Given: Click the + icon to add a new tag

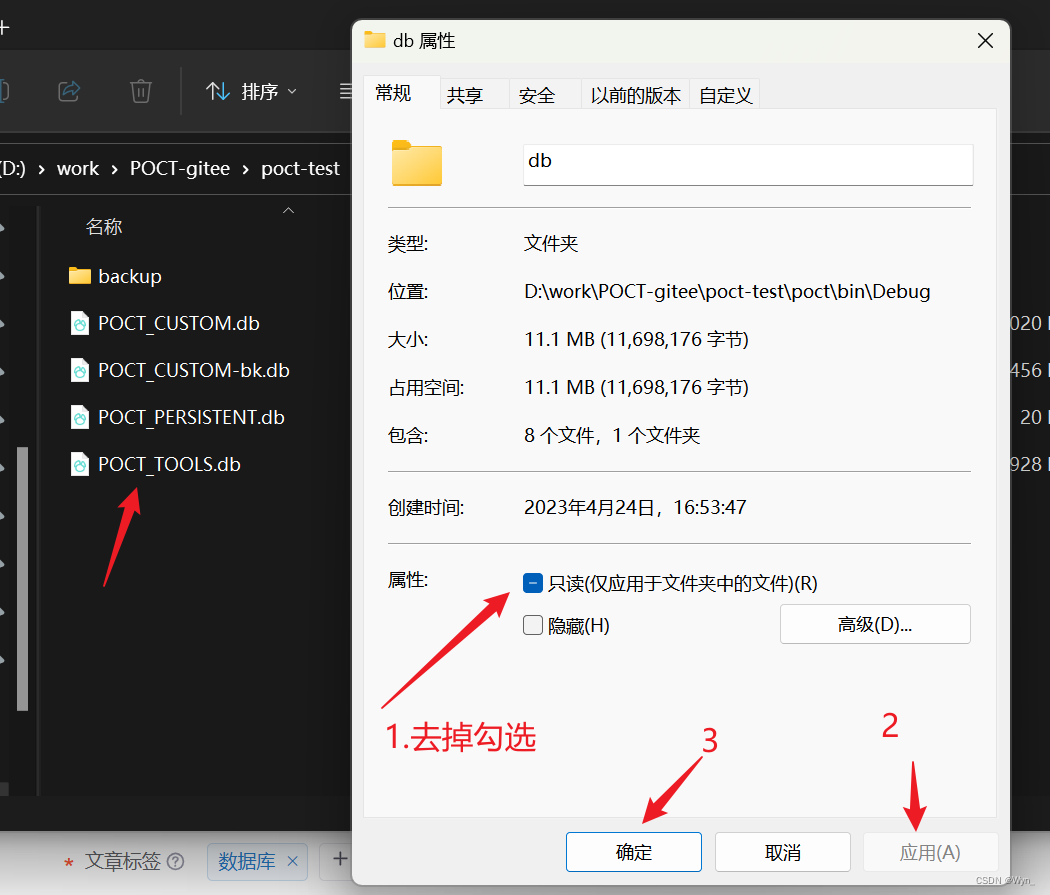Looking at the screenshot, I should click(339, 860).
